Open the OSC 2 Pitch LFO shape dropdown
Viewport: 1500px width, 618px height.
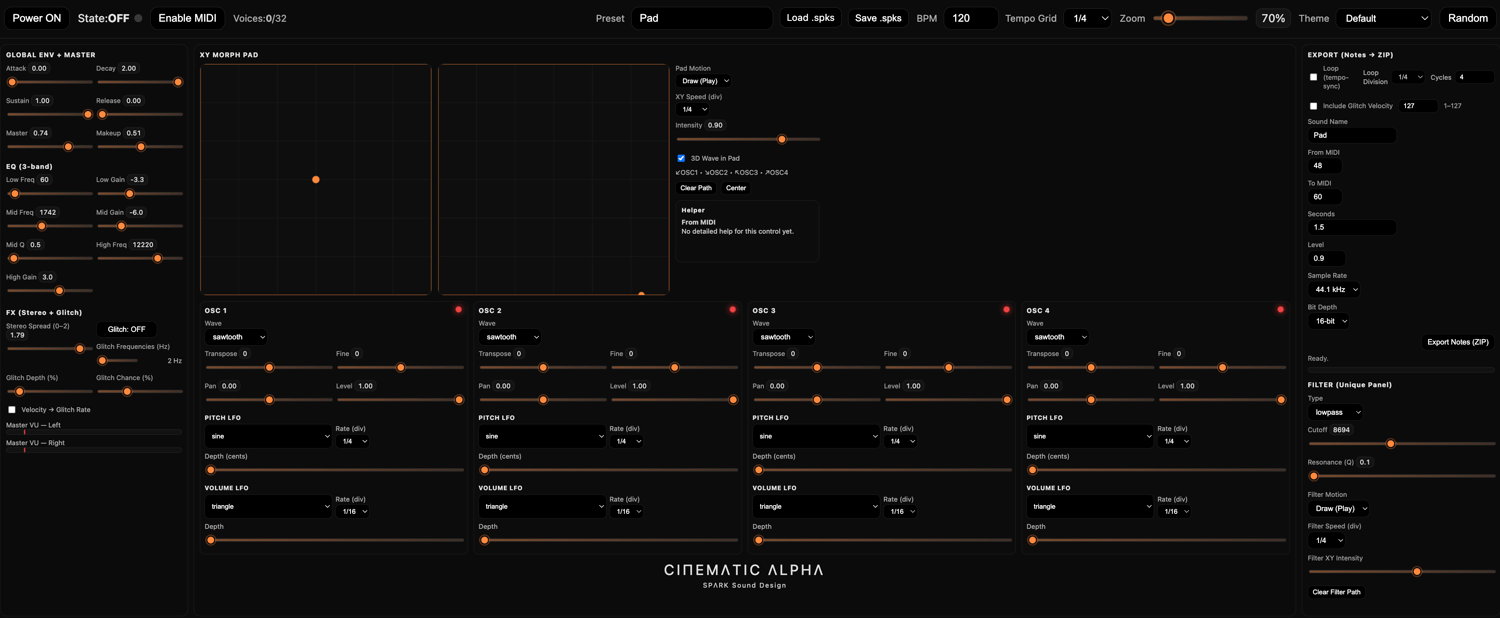pyautogui.click(x=542, y=436)
